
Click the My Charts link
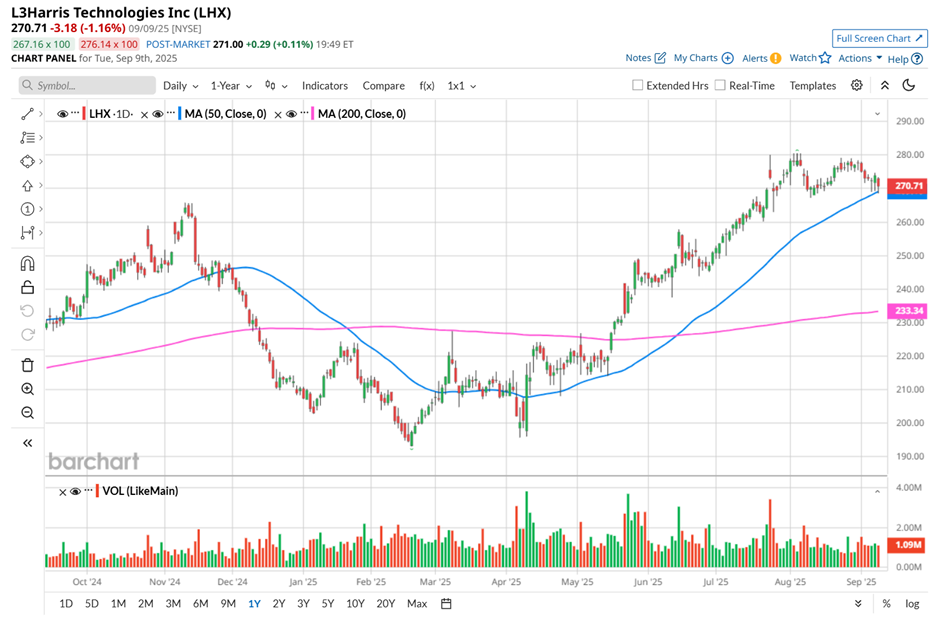[x=703, y=58]
